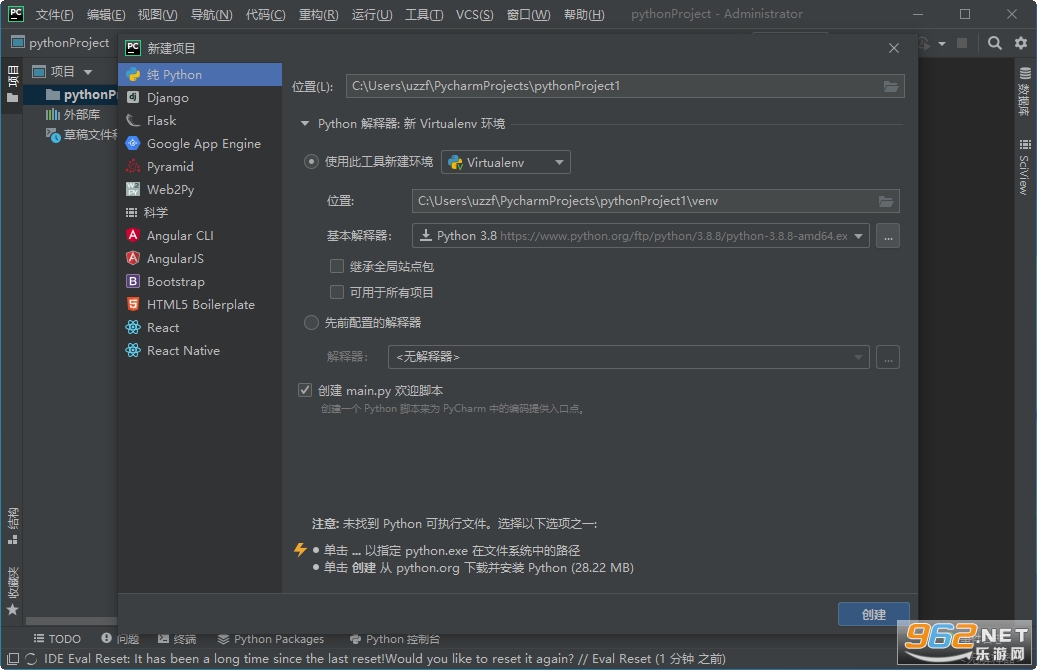
Task: Click the project 位置(L) path field
Action: coord(625,86)
